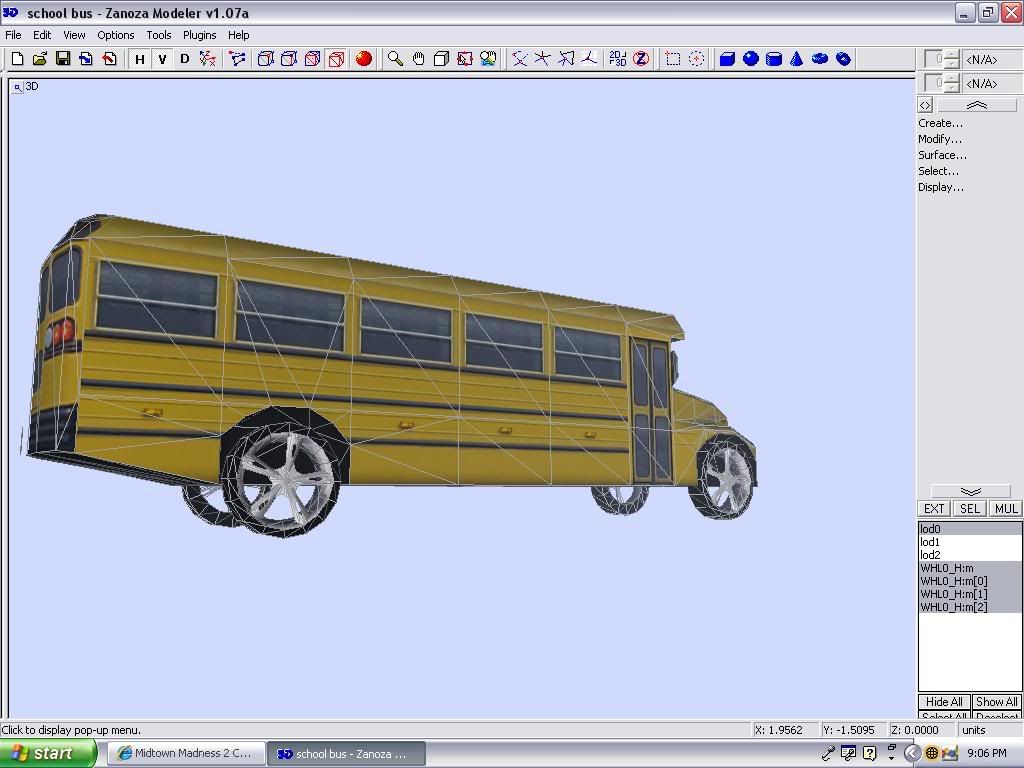Screen dimensions: 1024x768
Task: Collapse panel with the up chevron bar
Action: click(976, 105)
